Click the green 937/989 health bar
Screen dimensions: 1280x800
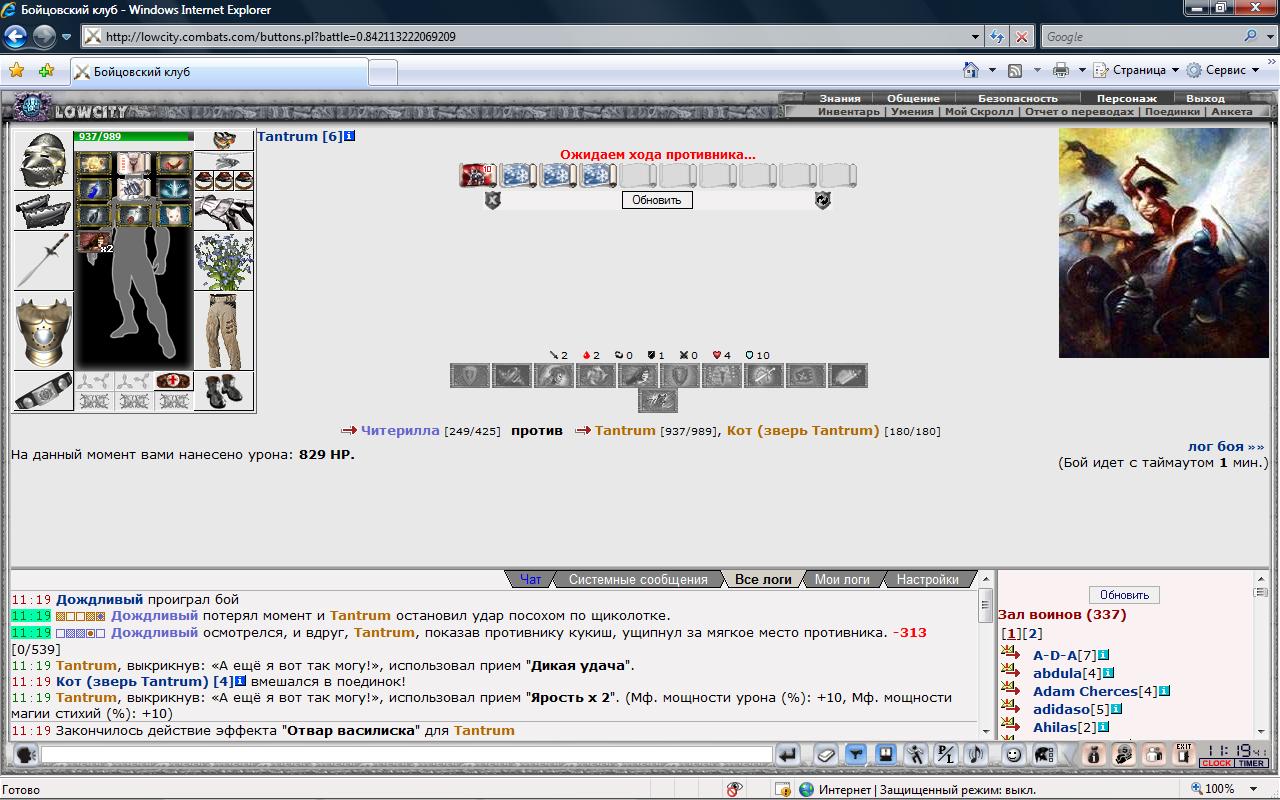click(x=134, y=137)
